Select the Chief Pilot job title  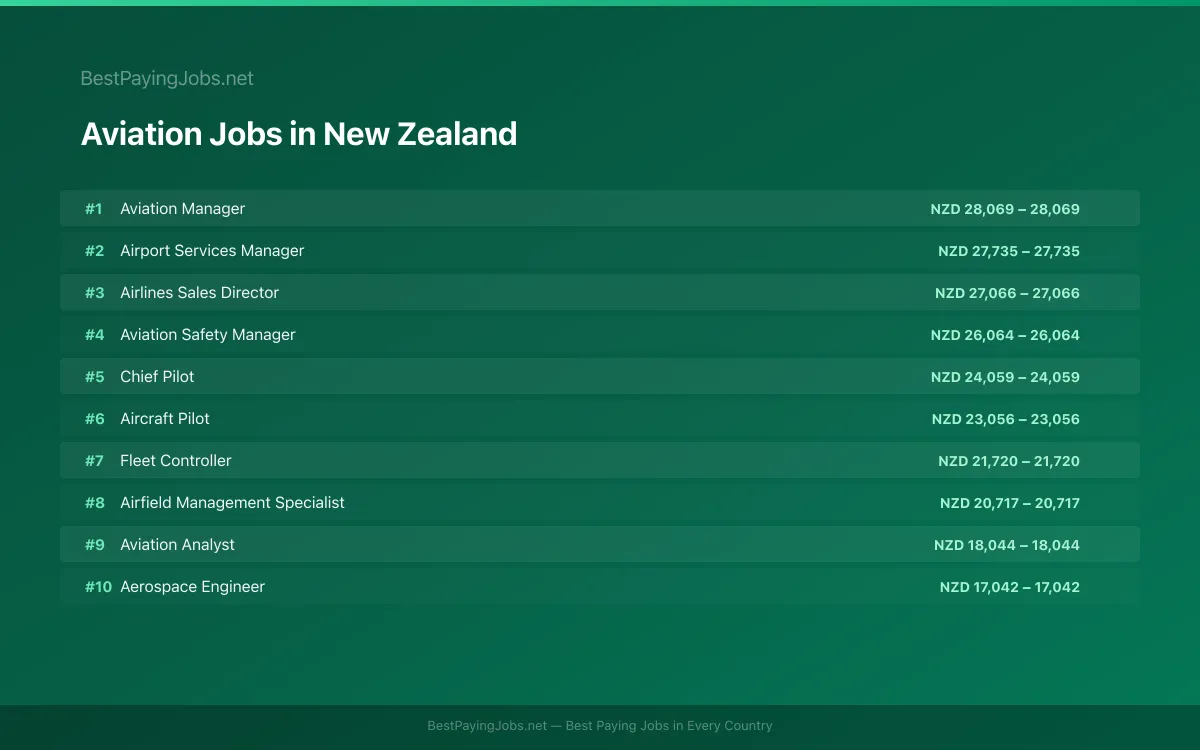tap(157, 377)
